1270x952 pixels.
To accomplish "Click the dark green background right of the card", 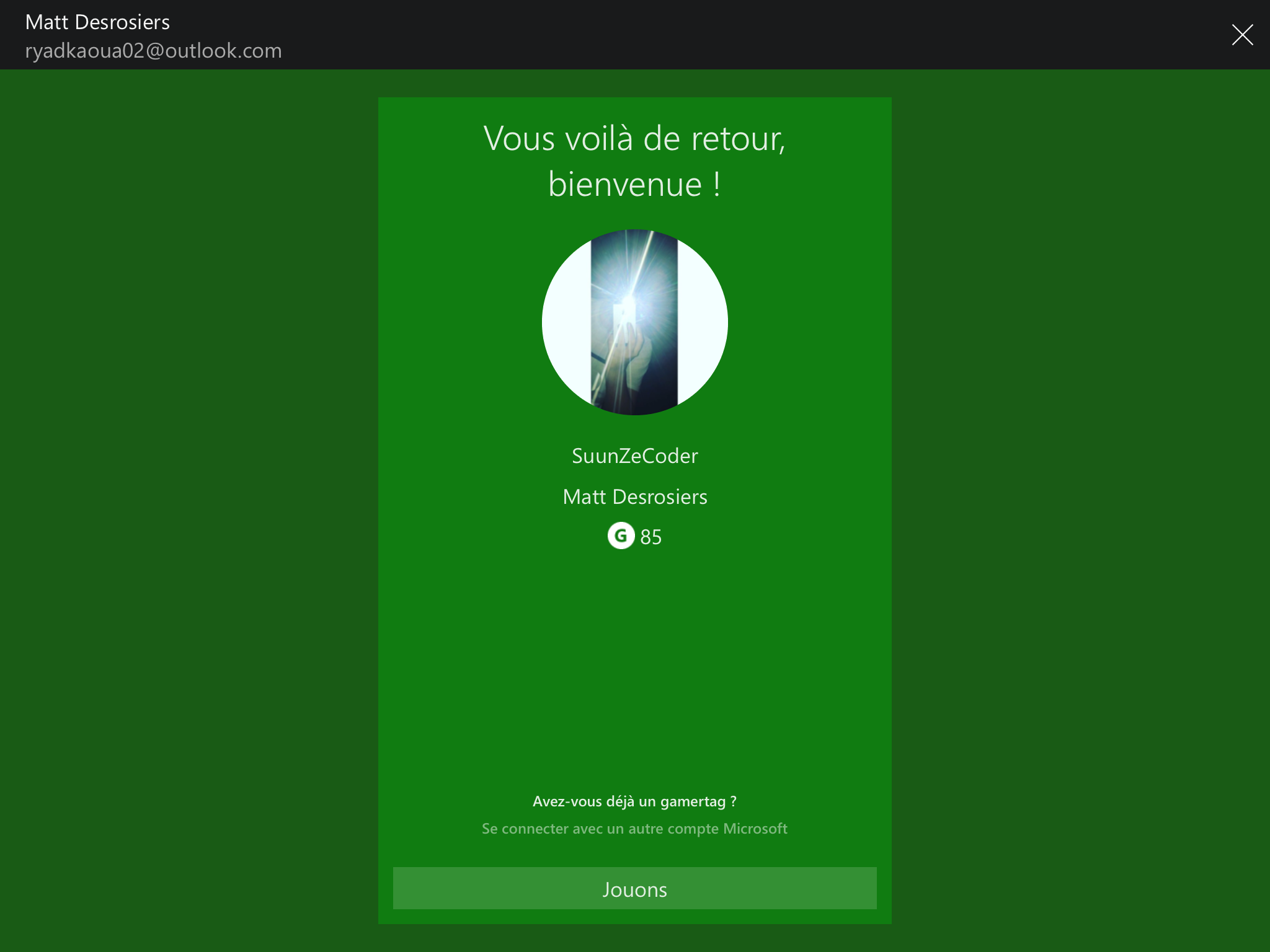I will click(x=1080, y=496).
